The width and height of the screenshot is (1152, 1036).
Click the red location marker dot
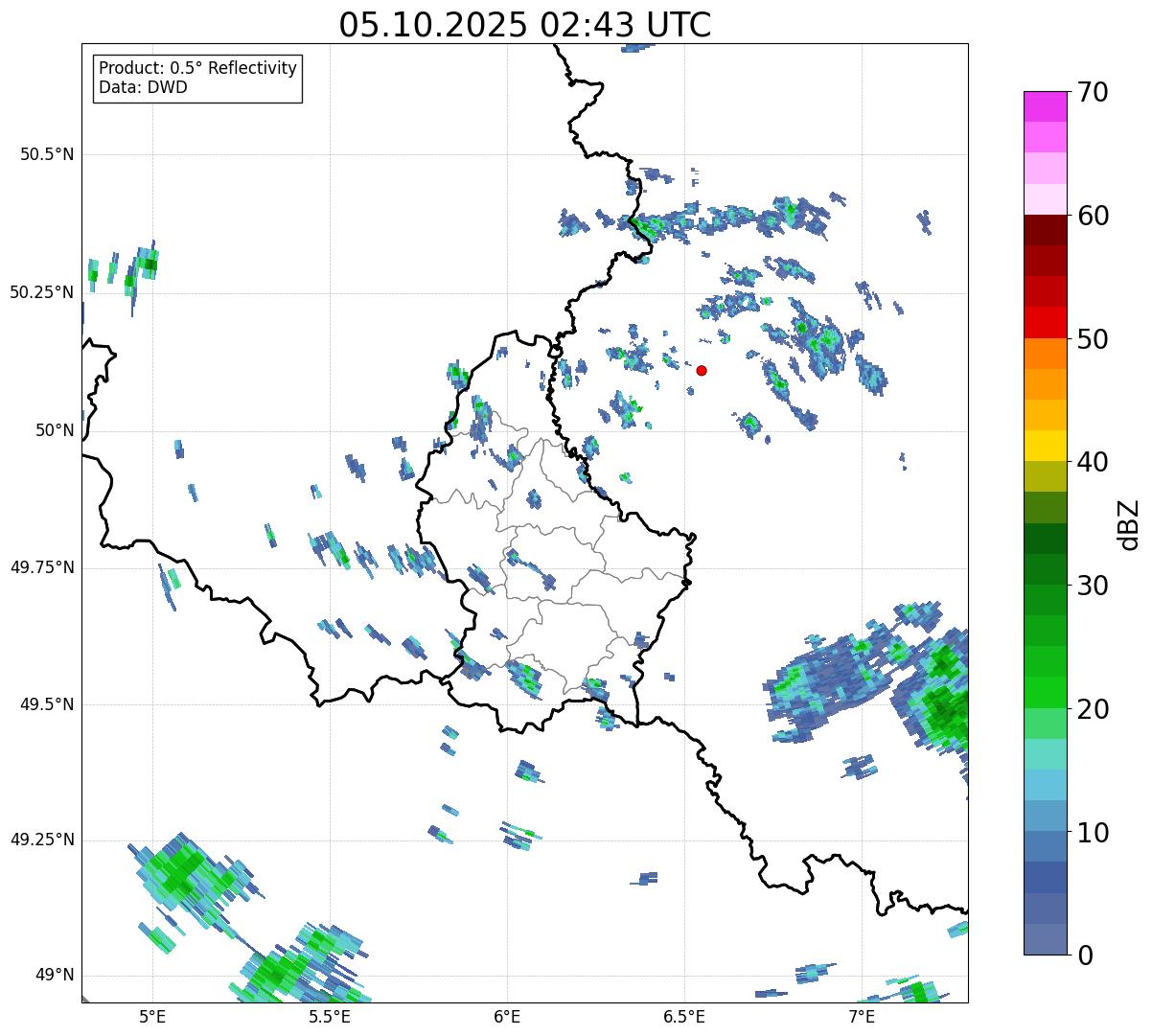(702, 370)
